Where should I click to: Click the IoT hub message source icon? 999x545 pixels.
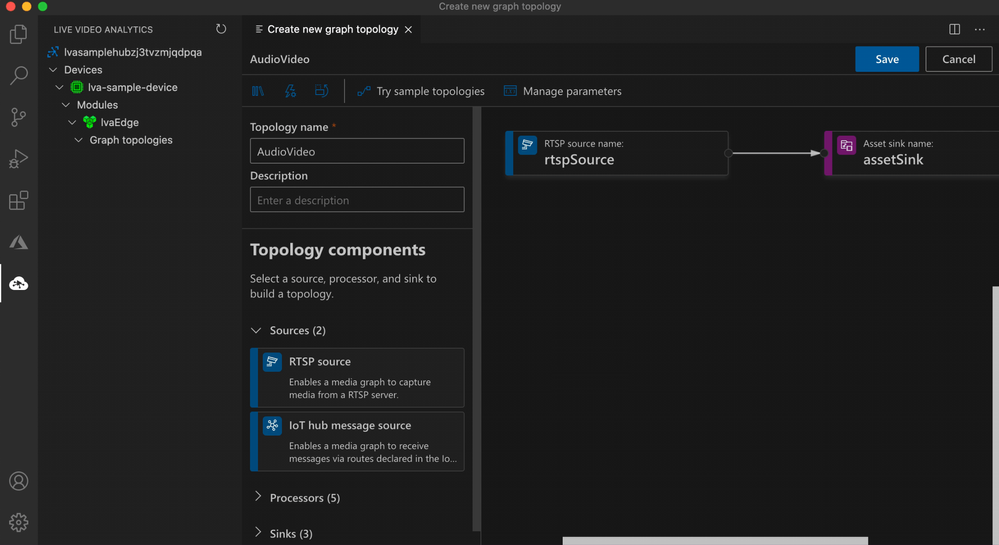[x=272, y=425]
